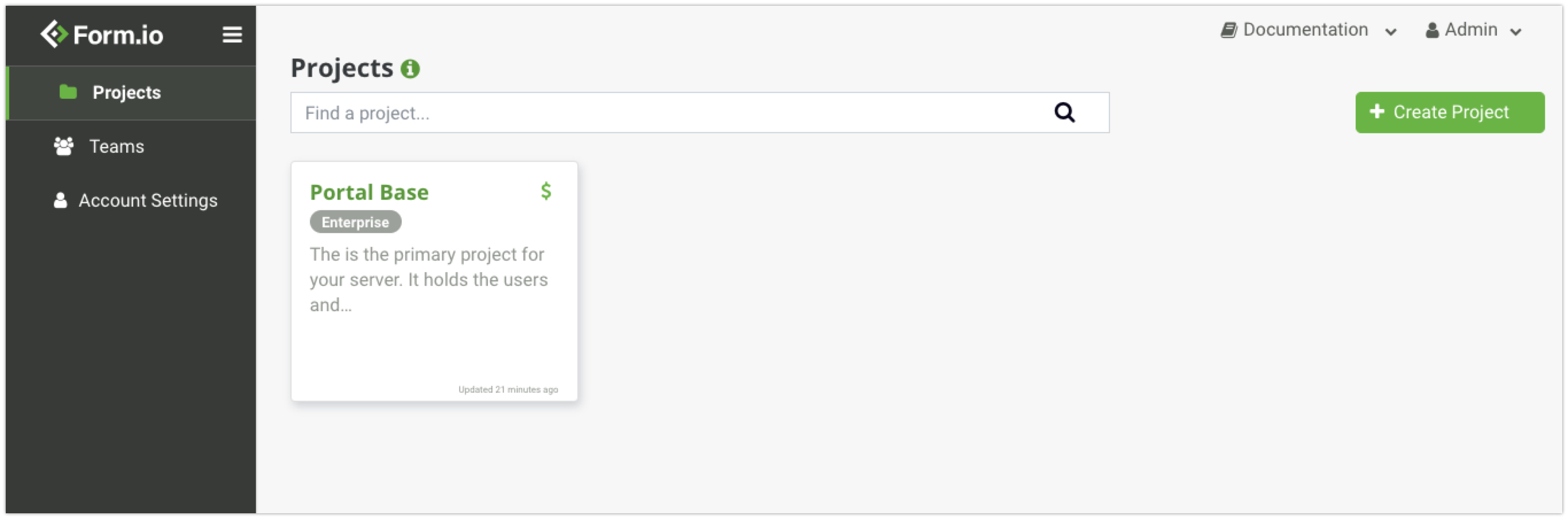
Task: Expand the Documentation dropdown chevron
Action: [x=1391, y=32]
